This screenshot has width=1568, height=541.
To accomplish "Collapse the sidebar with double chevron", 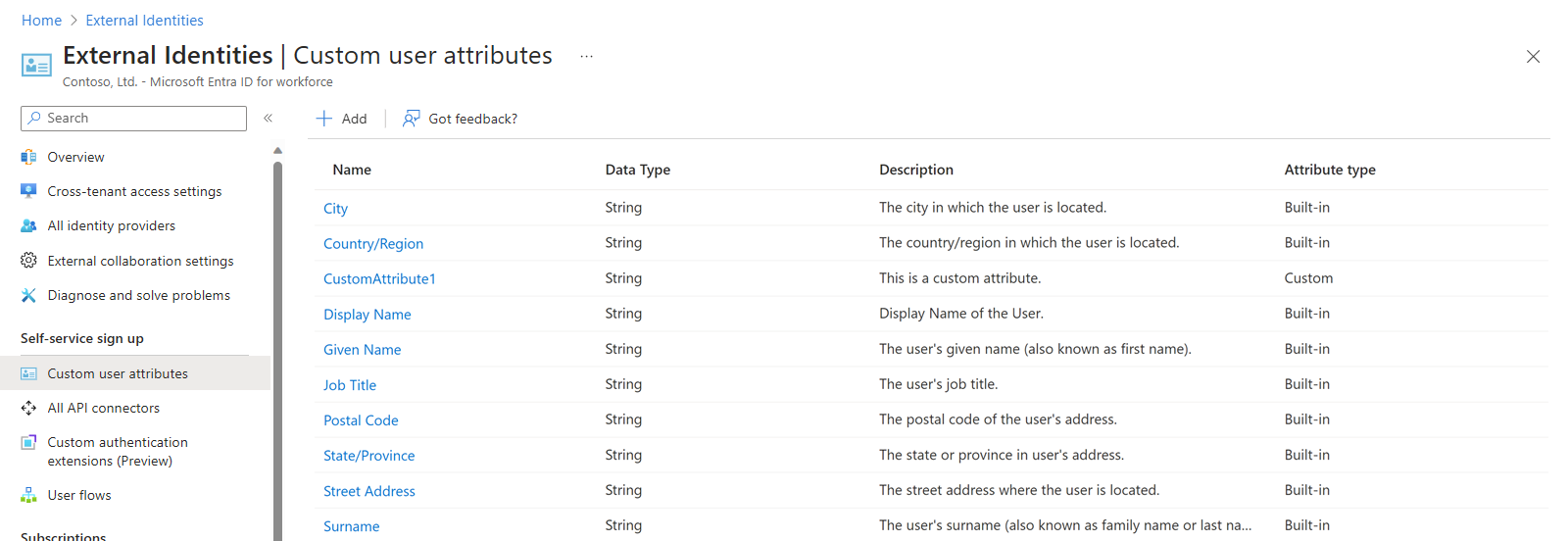I will pos(268,118).
